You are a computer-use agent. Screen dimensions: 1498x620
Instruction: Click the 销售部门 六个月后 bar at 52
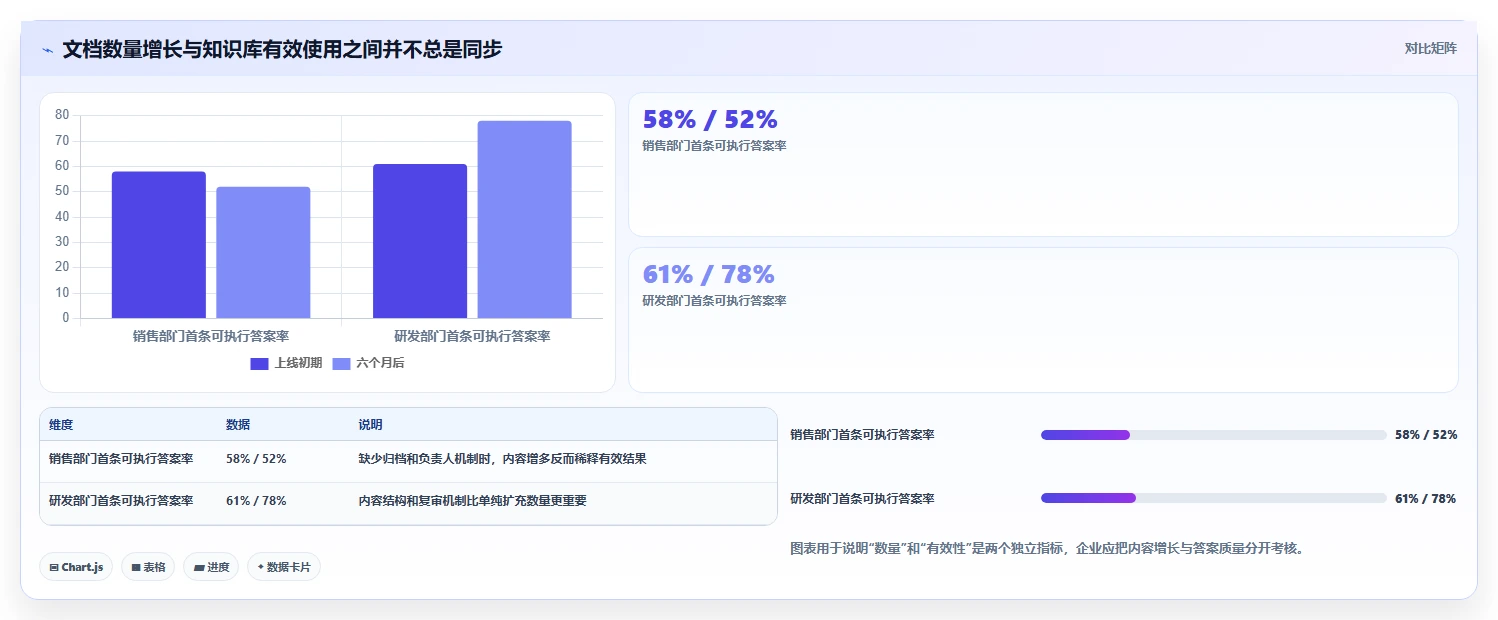coord(263,252)
